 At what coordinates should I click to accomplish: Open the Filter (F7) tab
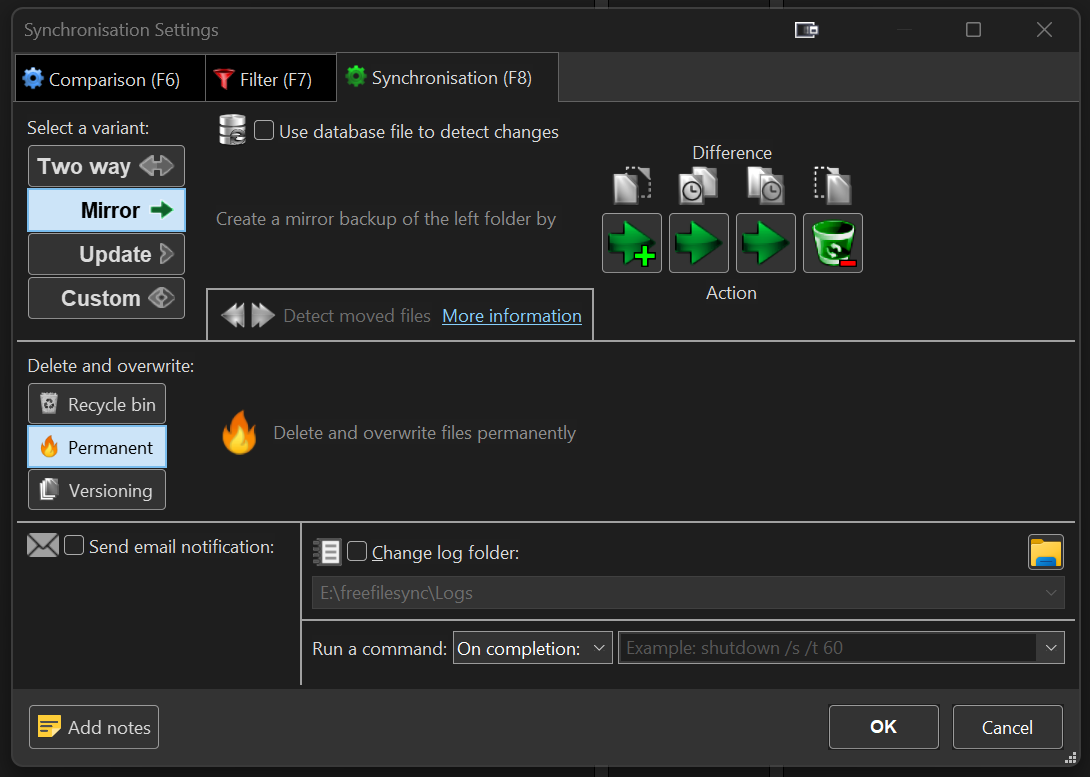pos(271,79)
